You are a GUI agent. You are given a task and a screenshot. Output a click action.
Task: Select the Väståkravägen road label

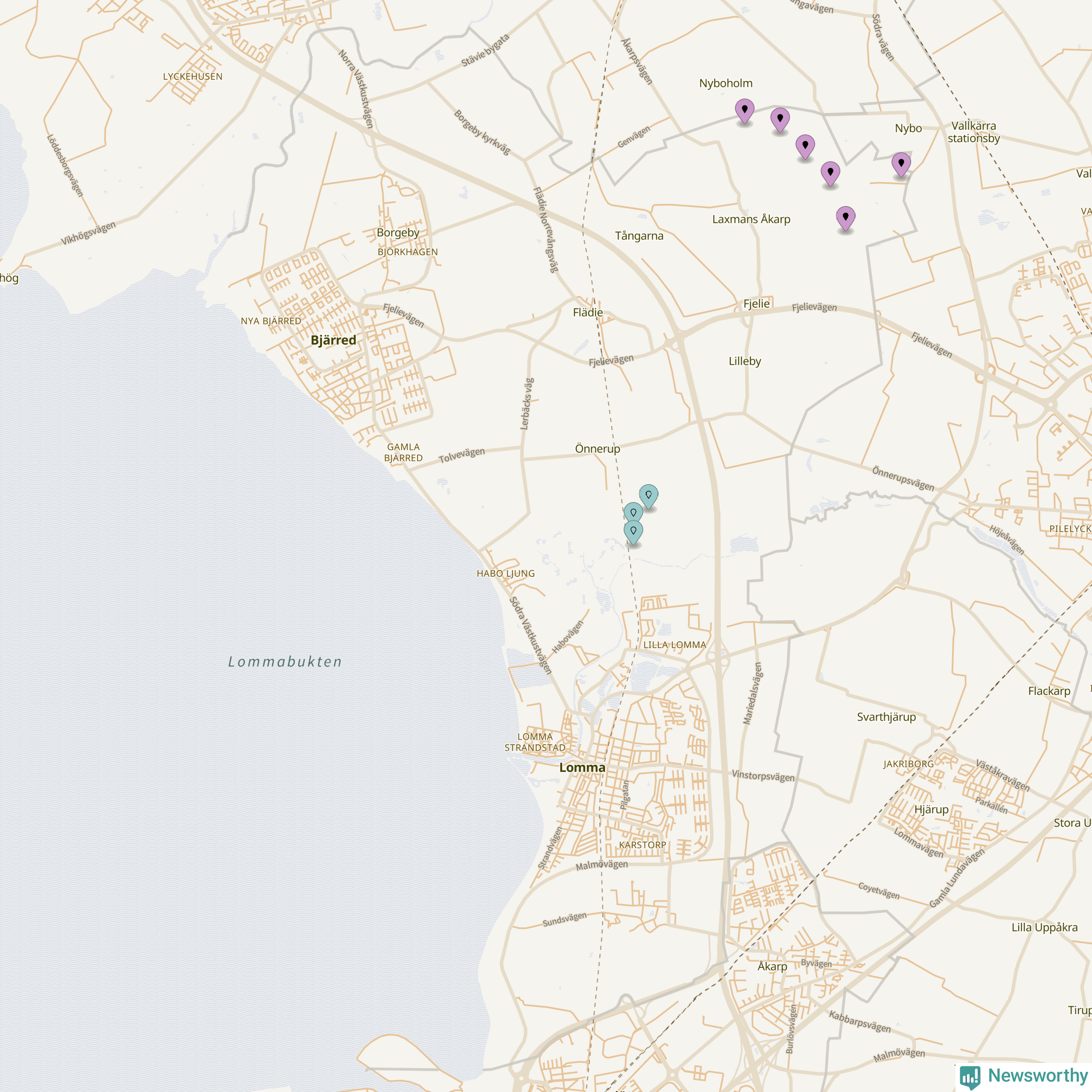pyautogui.click(x=1003, y=775)
